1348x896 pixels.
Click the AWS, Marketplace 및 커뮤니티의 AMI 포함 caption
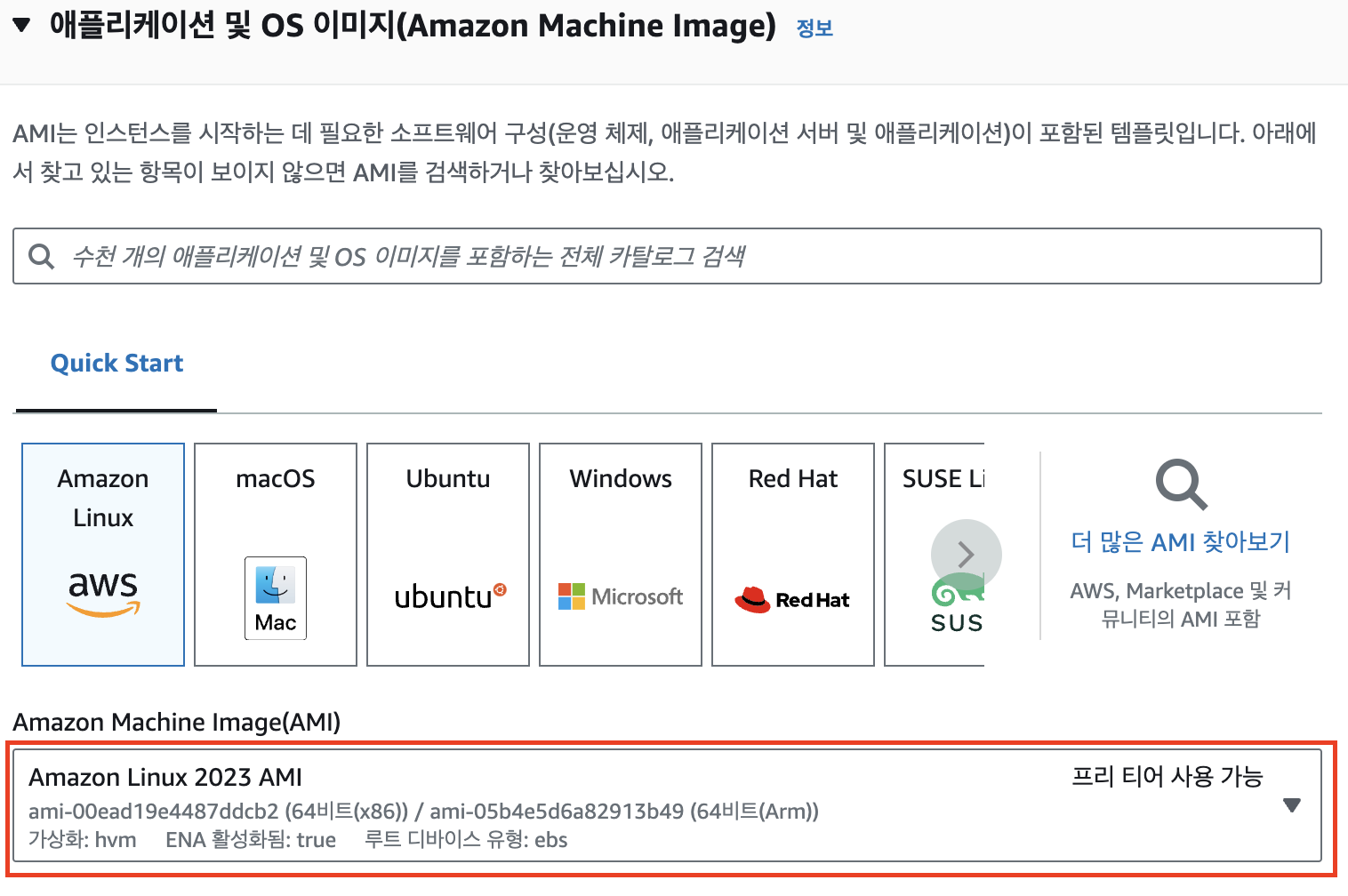click(x=1181, y=604)
